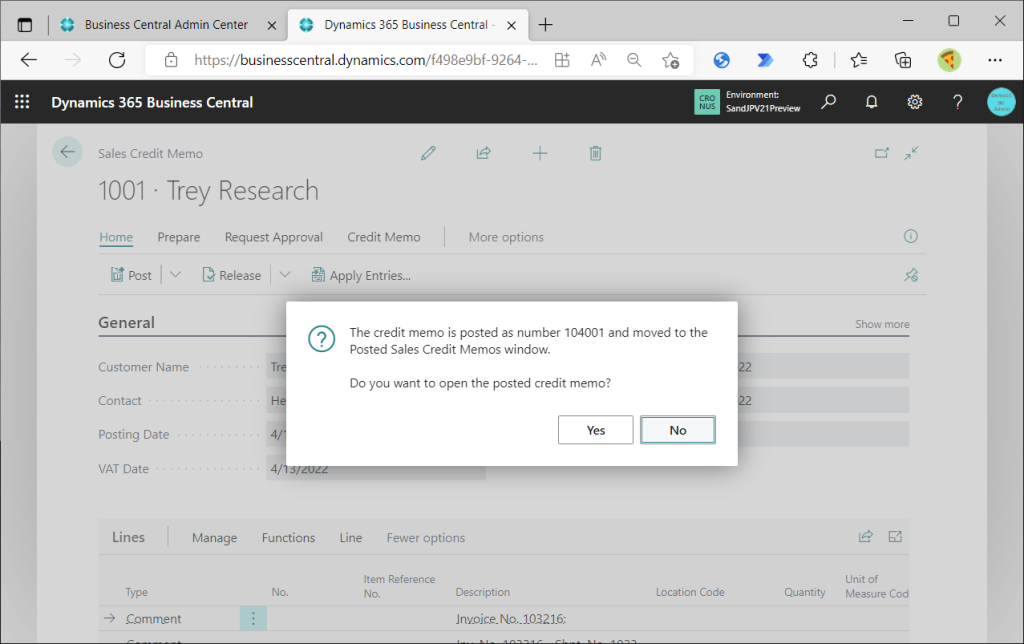Click the pencil edit icon on the credit memo
Image resolution: width=1024 pixels, height=644 pixels.
428,153
